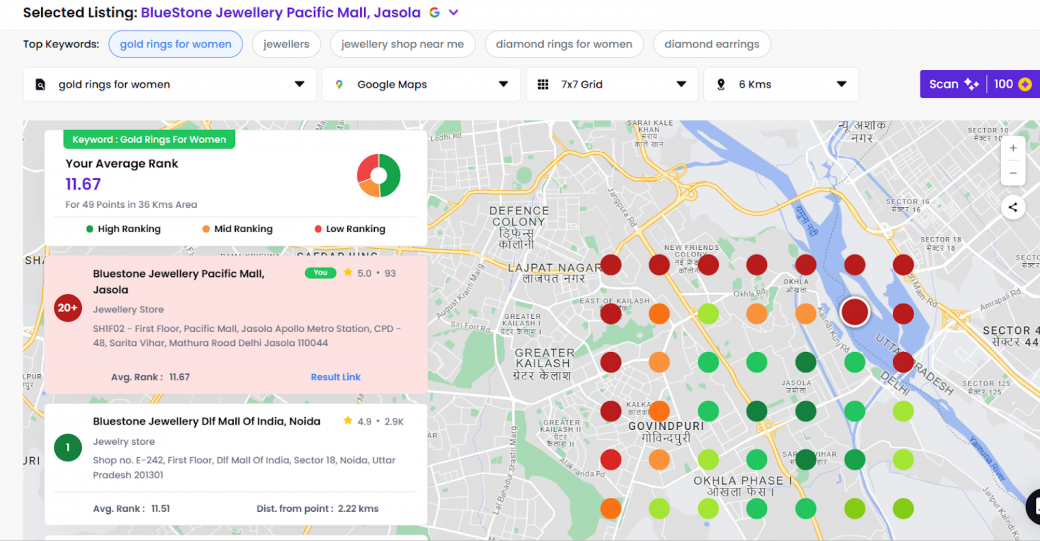This screenshot has height=541, width=1040.
Task: Click the keyword search magnifier icon
Action: pos(40,84)
